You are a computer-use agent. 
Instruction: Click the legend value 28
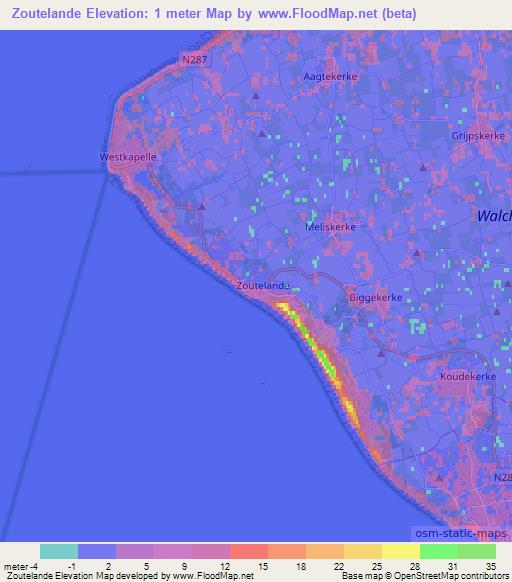415,567
